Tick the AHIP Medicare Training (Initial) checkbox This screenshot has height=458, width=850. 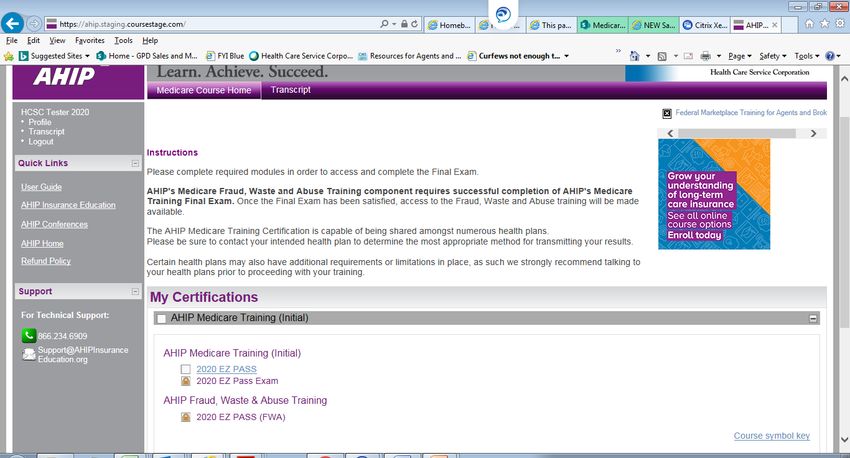click(161, 319)
